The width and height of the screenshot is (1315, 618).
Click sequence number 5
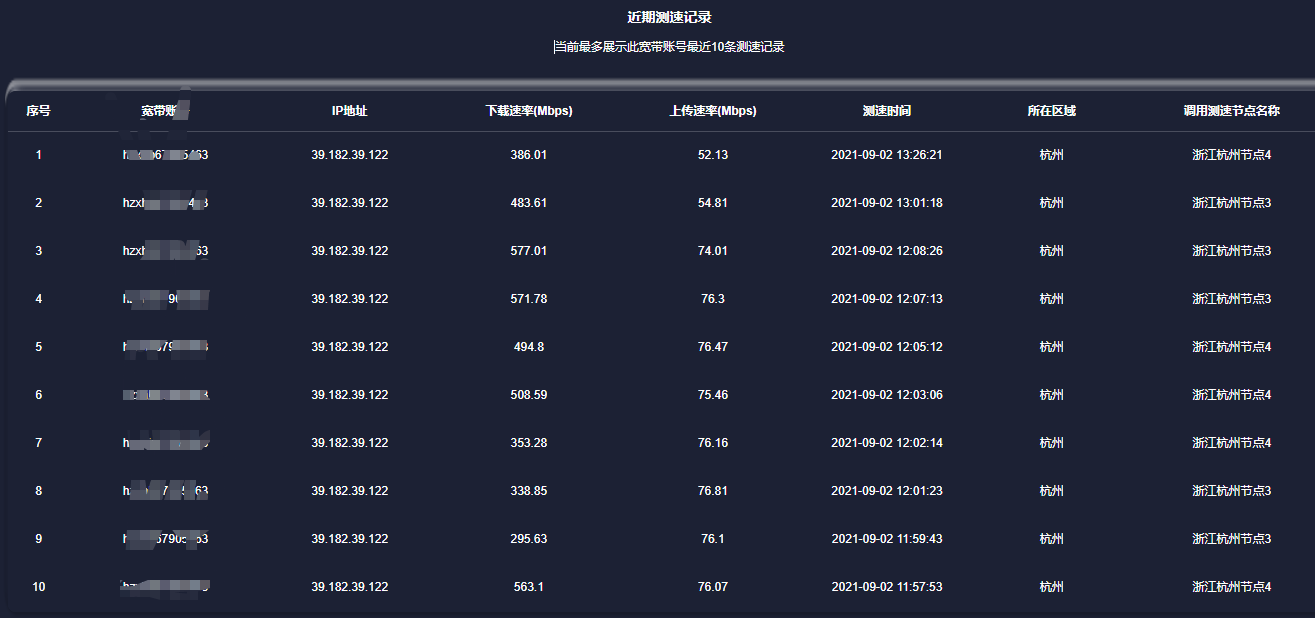39,347
